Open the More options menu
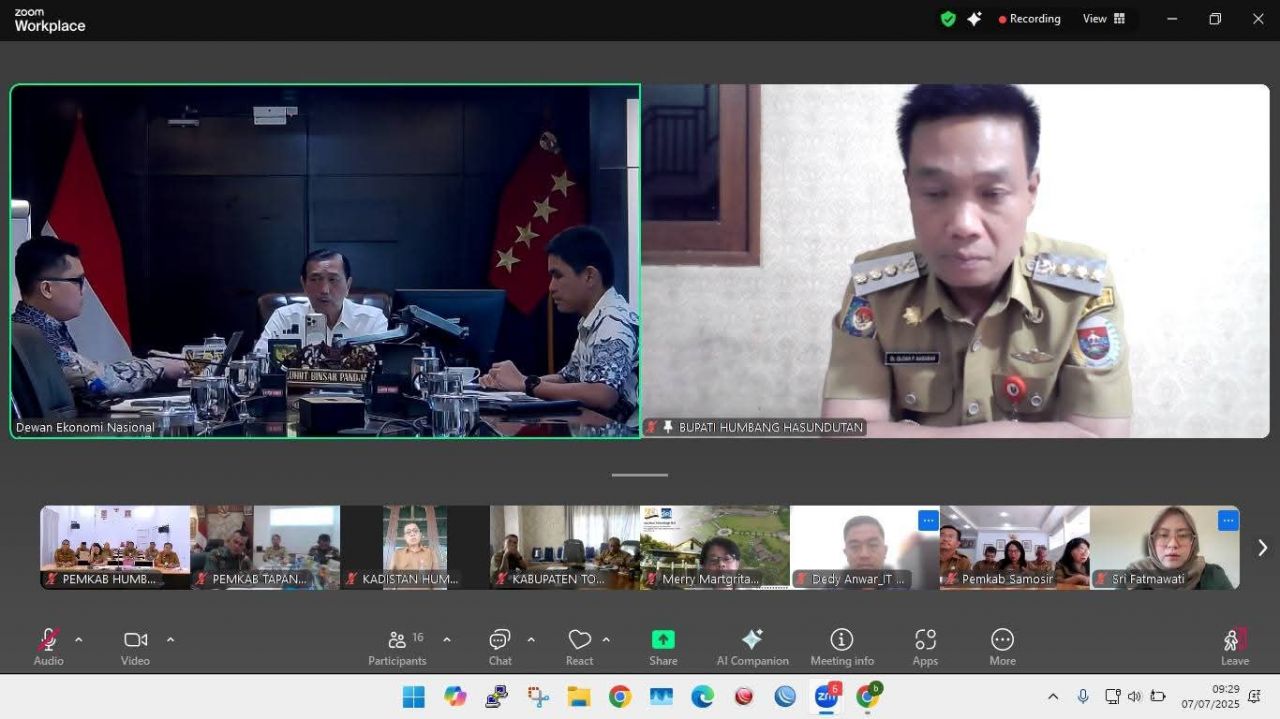Image resolution: width=1280 pixels, height=719 pixels. (1002, 647)
